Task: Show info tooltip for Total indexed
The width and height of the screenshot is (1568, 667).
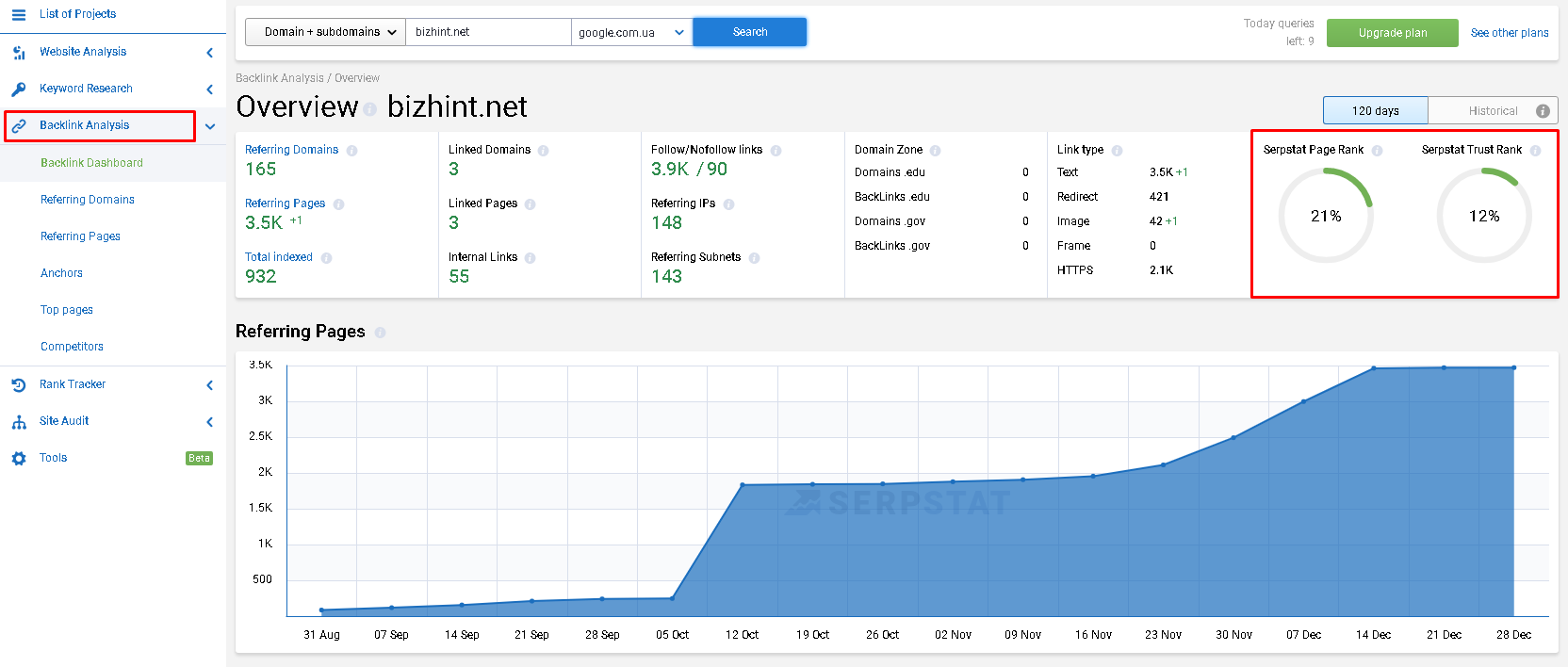Action: (x=326, y=258)
